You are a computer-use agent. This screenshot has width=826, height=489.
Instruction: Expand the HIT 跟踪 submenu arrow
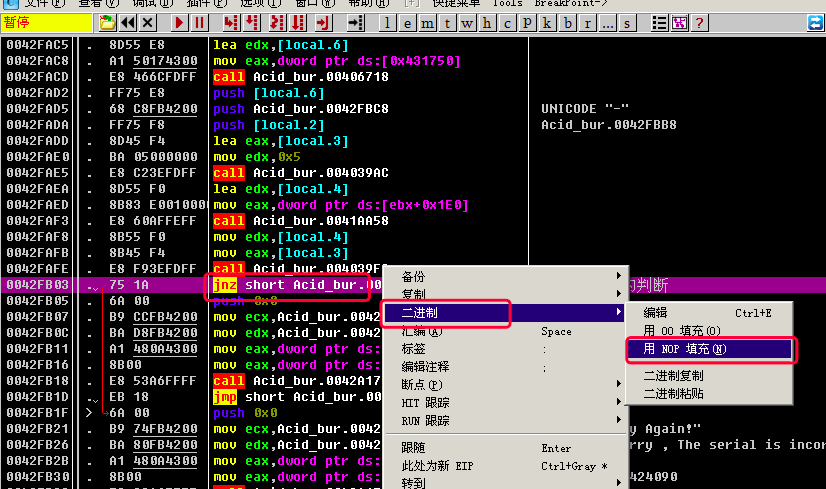tap(619, 402)
